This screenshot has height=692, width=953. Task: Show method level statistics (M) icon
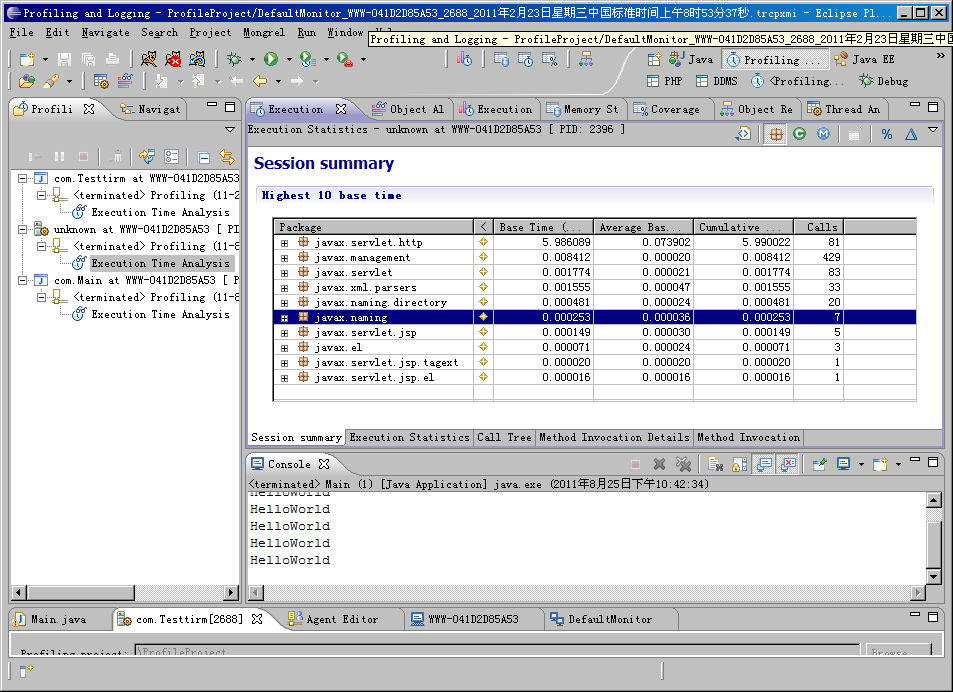[823, 134]
